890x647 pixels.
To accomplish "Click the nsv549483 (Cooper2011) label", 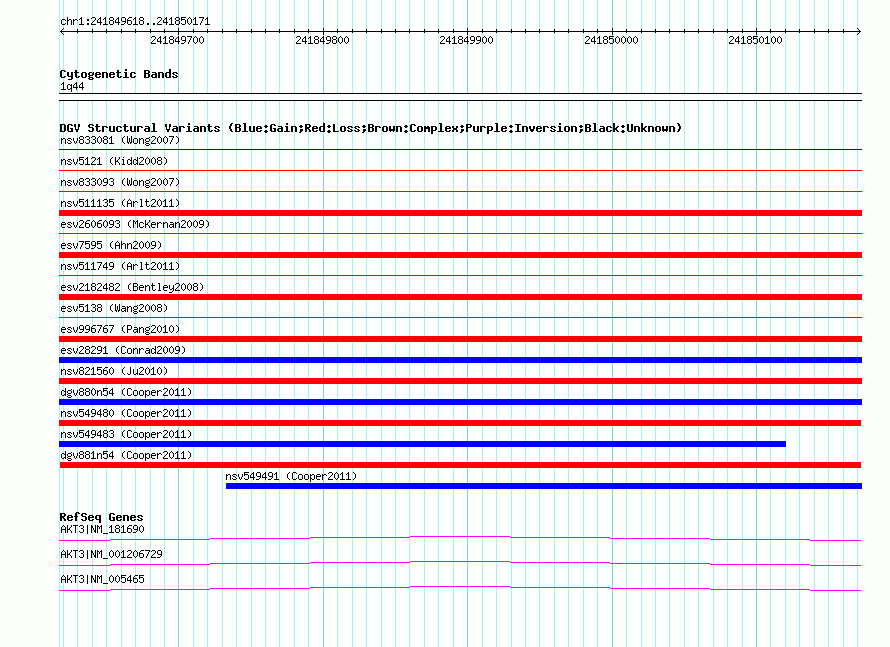I will click(126, 434).
